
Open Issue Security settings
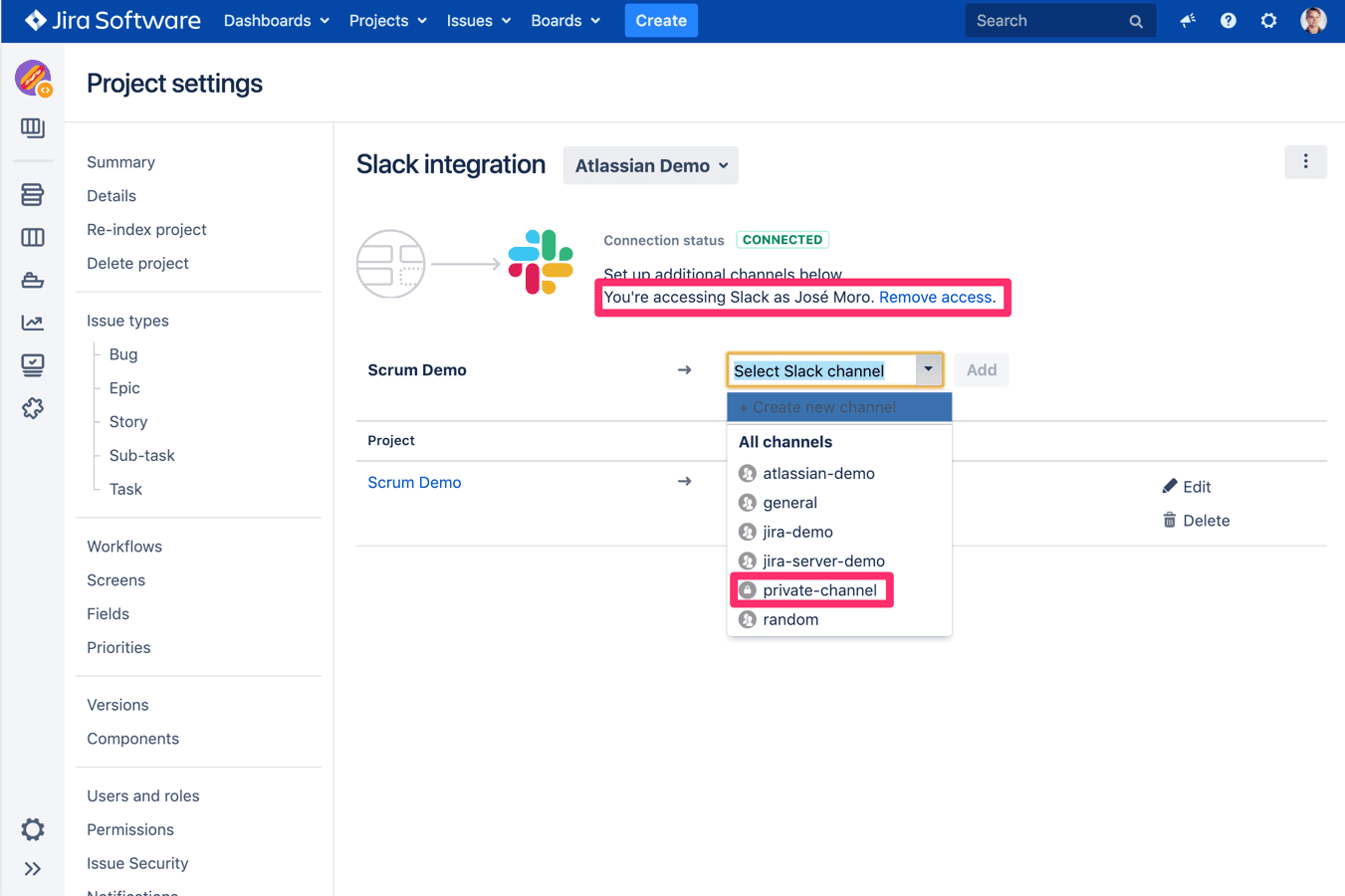pyautogui.click(x=137, y=864)
